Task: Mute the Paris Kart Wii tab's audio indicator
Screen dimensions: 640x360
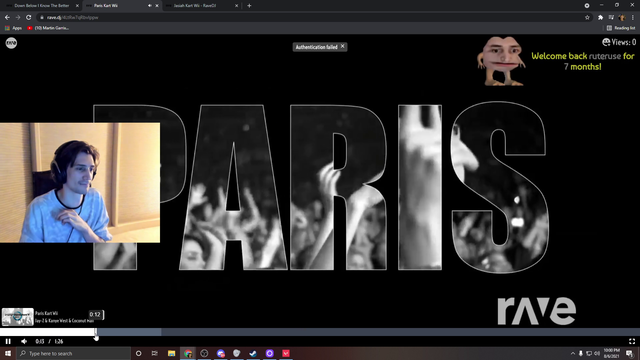Action: tap(149, 6)
